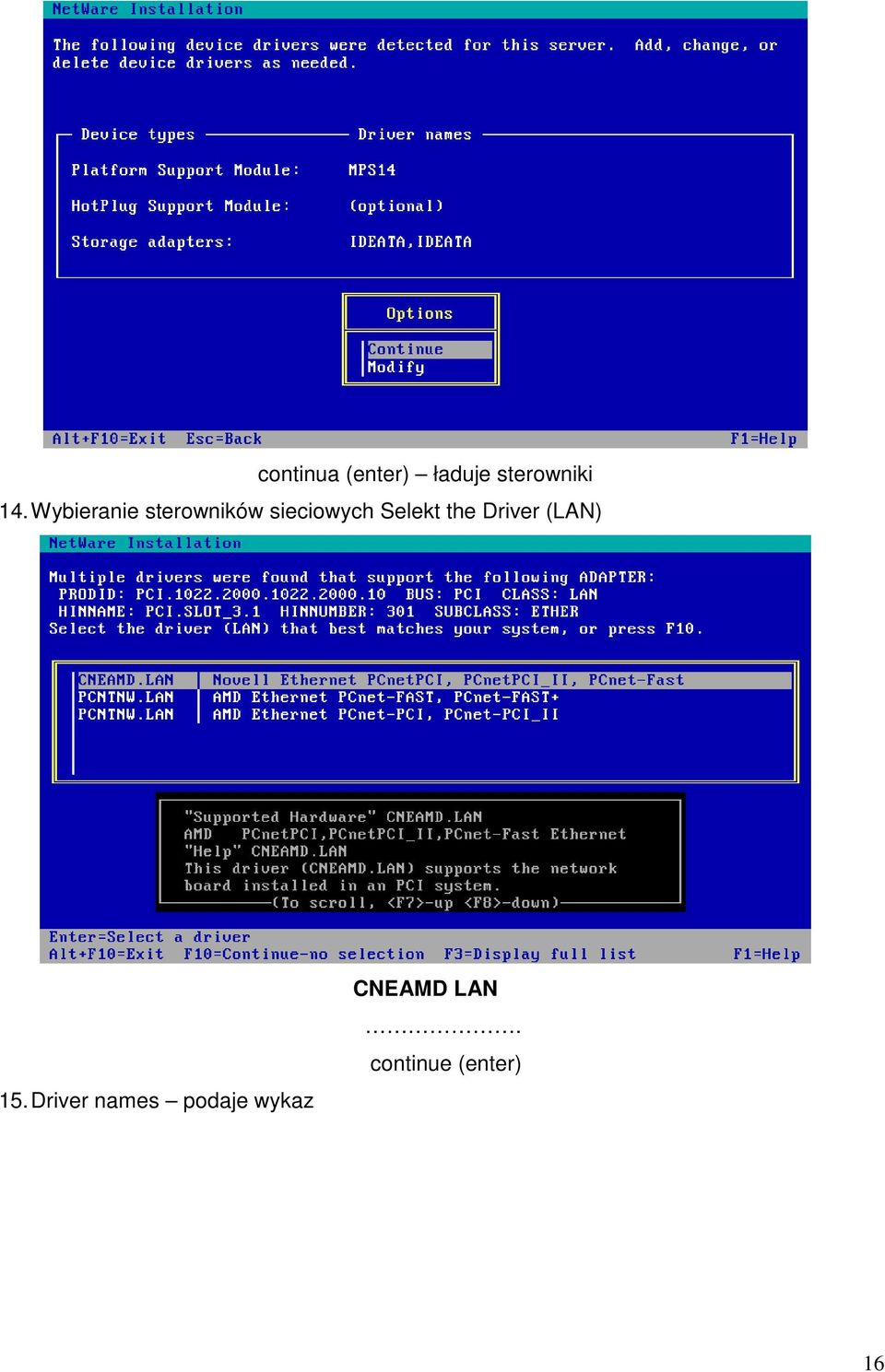Click Enter=Select a driver hint
The width and height of the screenshot is (885, 1372).
coord(149,936)
